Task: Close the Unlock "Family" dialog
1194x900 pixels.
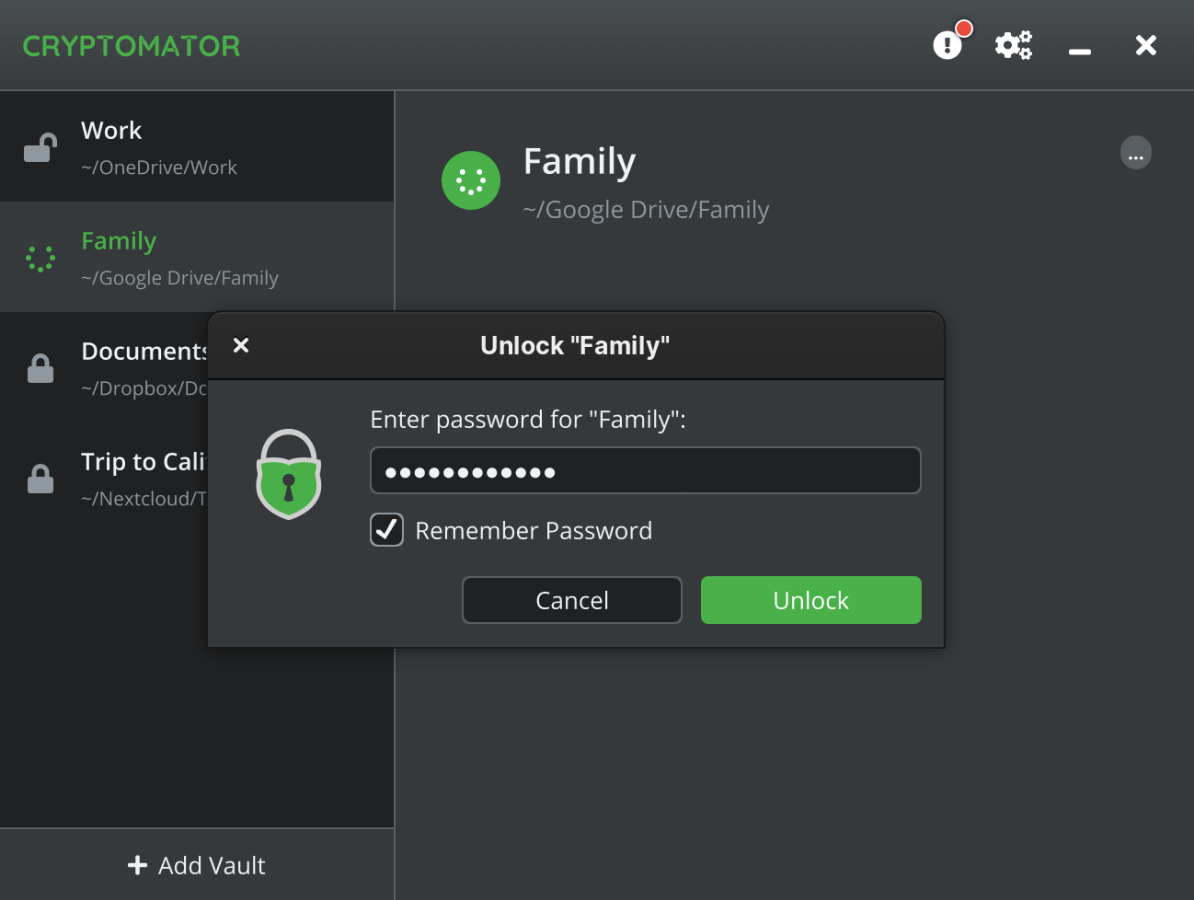Action: (241, 346)
